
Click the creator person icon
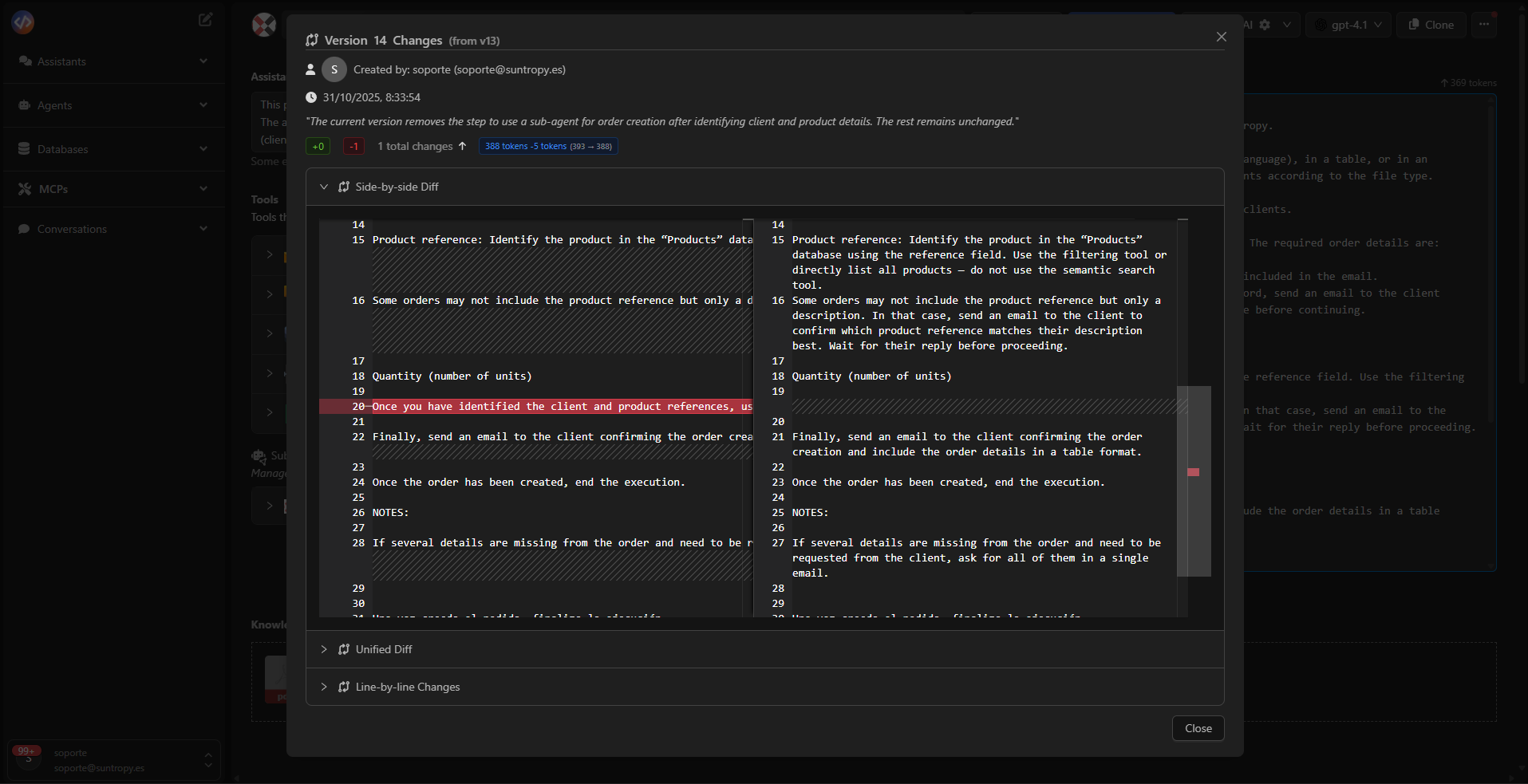[x=310, y=69]
